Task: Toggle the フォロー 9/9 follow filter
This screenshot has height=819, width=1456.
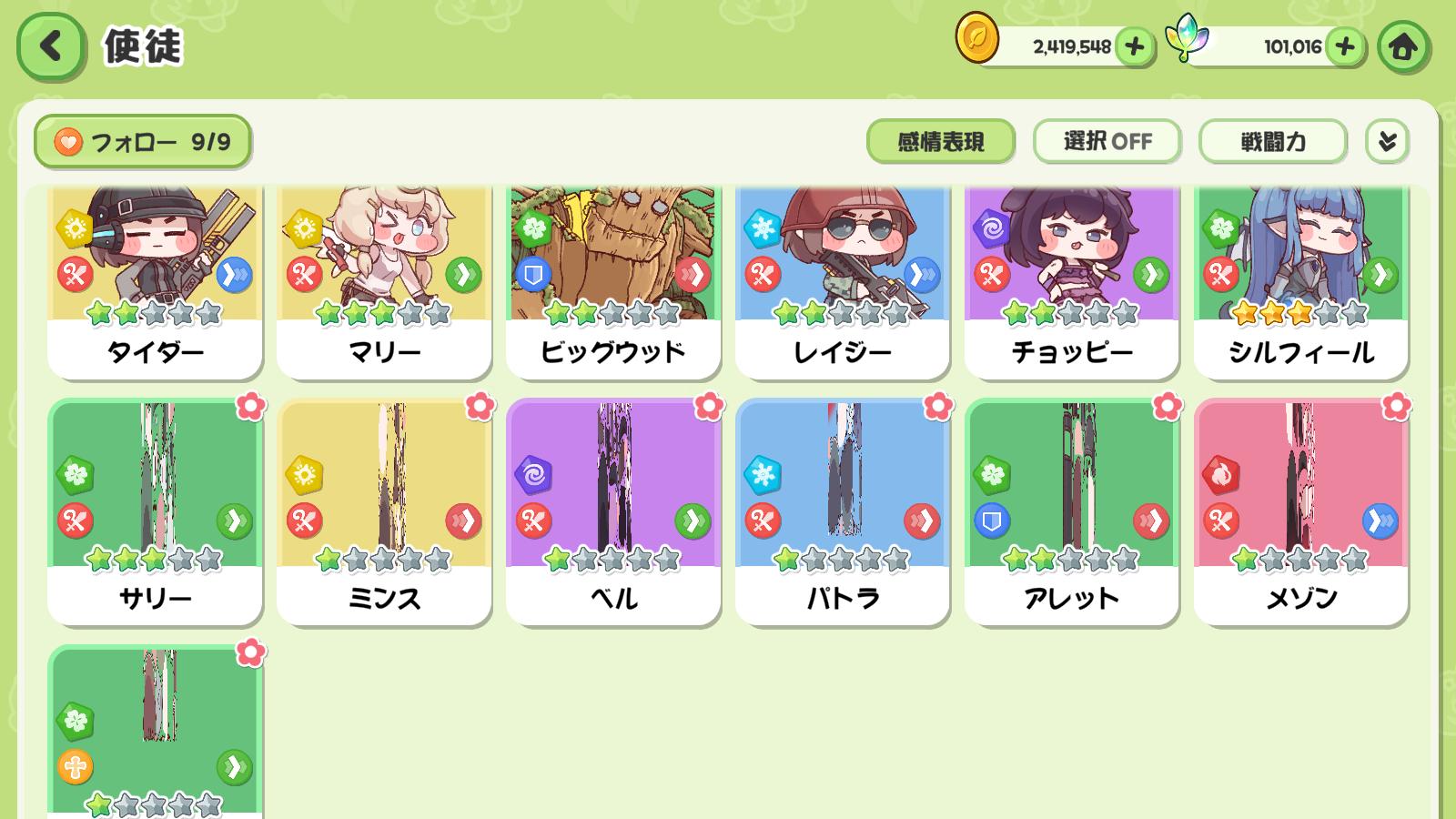Action: pos(143,142)
